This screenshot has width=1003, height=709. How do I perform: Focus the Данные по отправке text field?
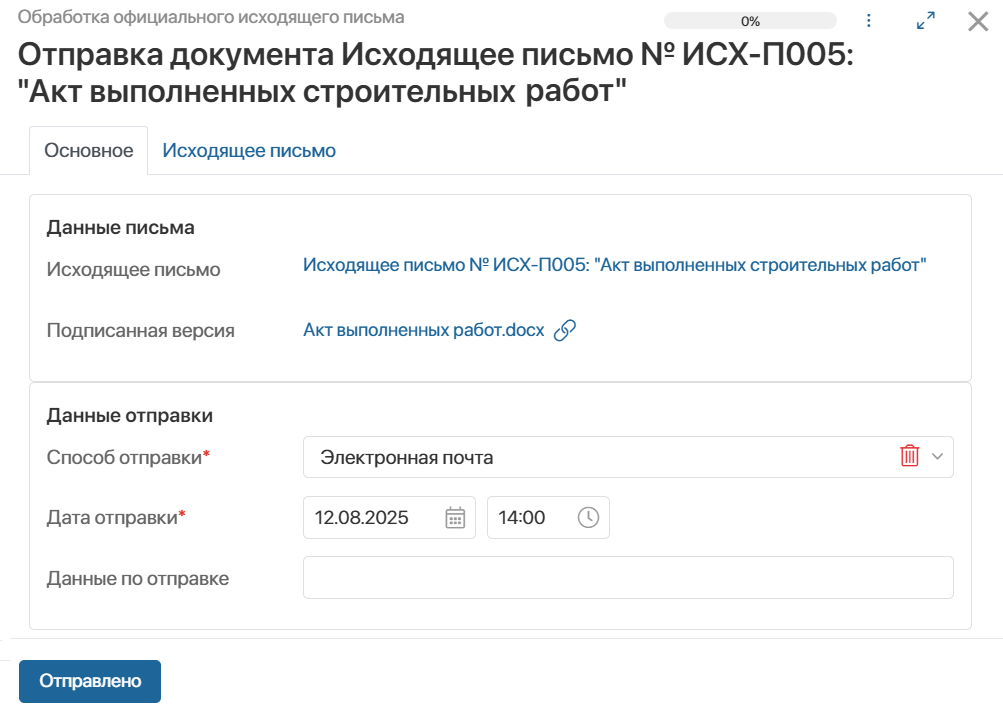pos(628,578)
